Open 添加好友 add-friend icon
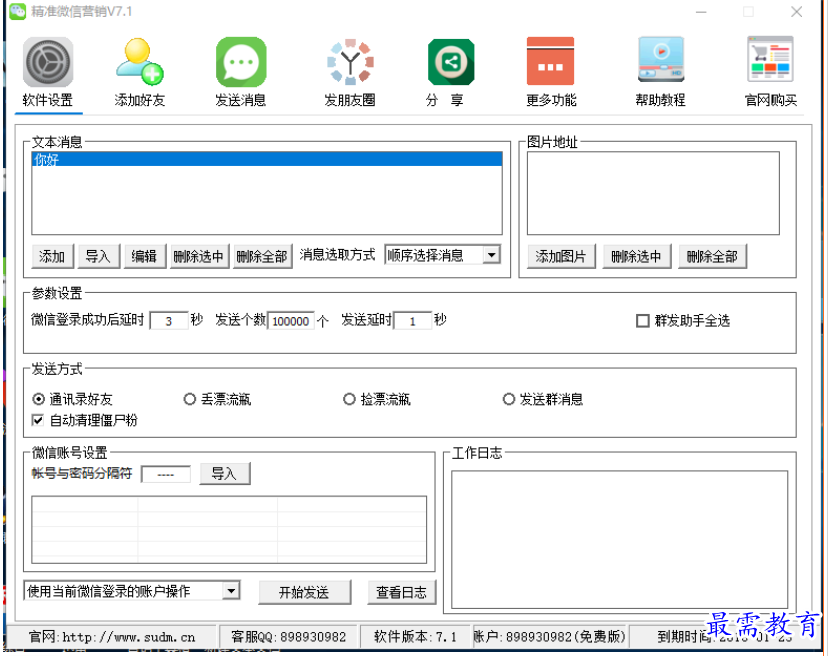 (139, 62)
